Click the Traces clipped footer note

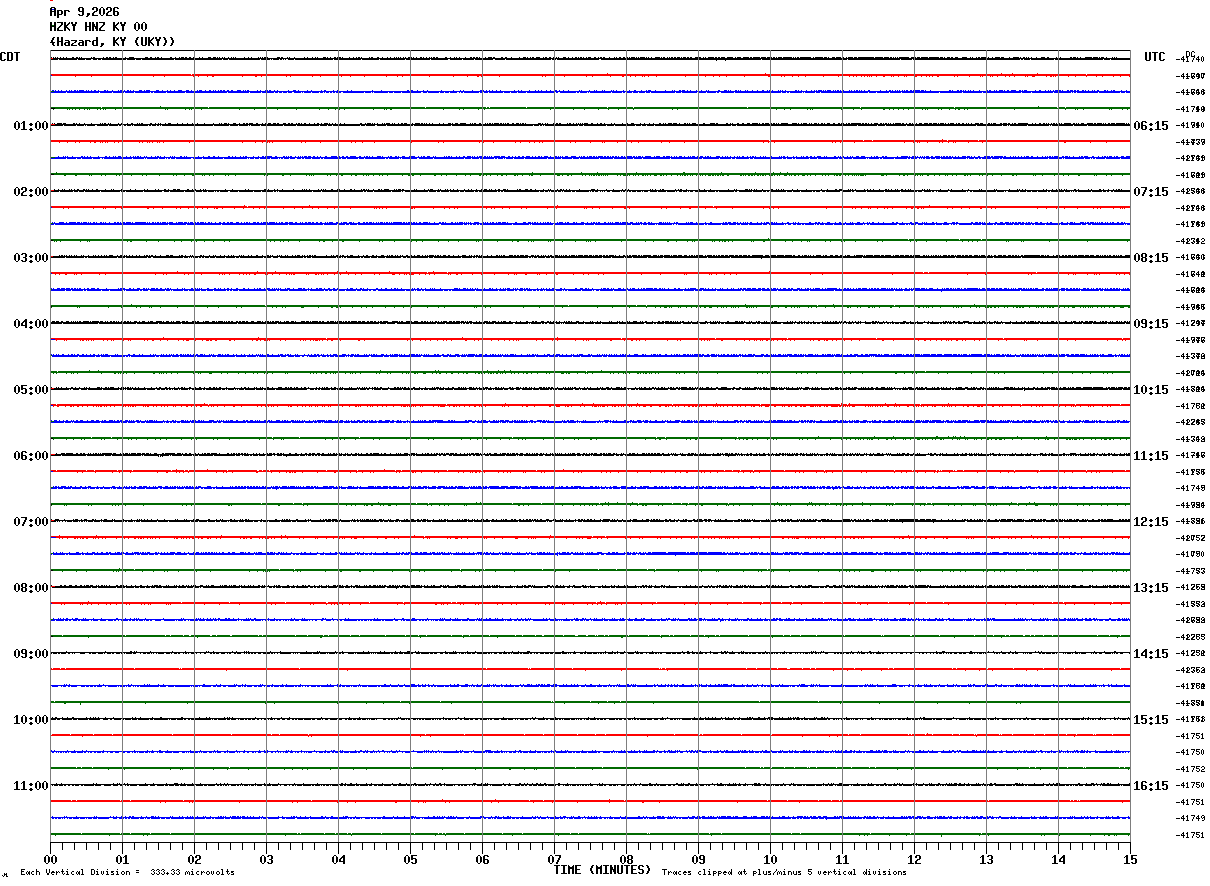(784, 873)
